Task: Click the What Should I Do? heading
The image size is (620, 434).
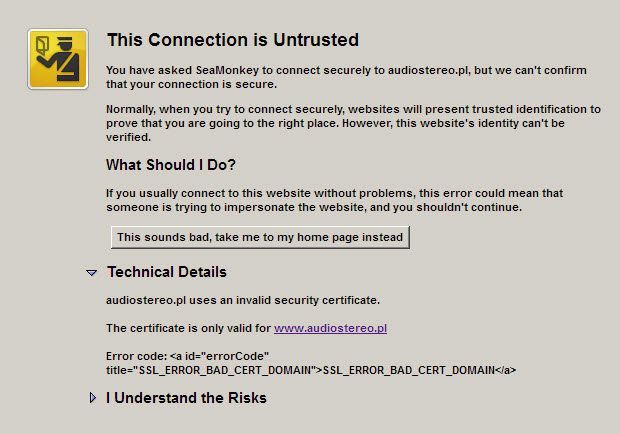Action: point(171,165)
